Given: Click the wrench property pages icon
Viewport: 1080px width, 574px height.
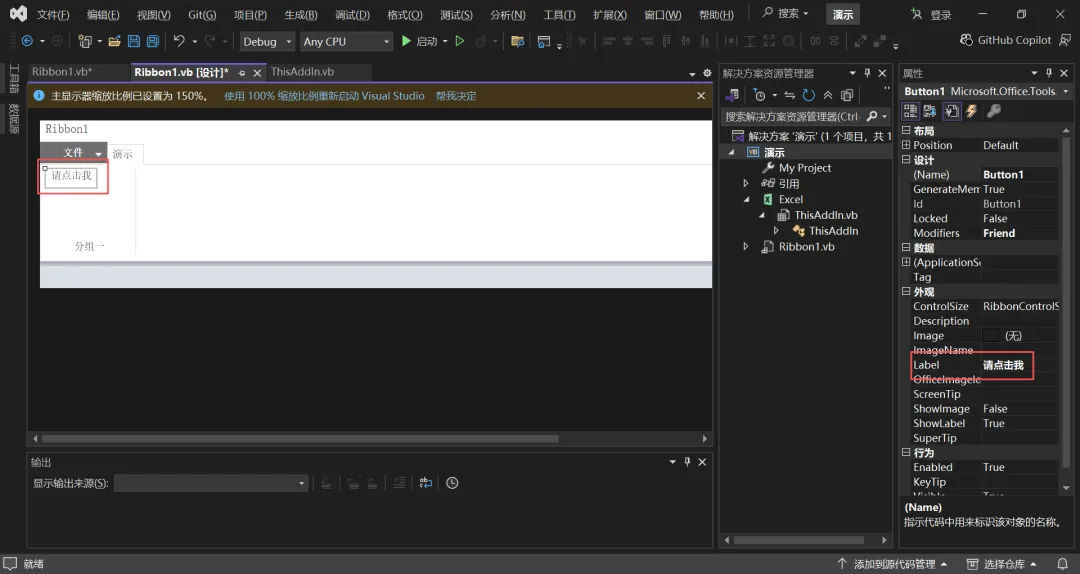Looking at the screenshot, I should tap(993, 111).
